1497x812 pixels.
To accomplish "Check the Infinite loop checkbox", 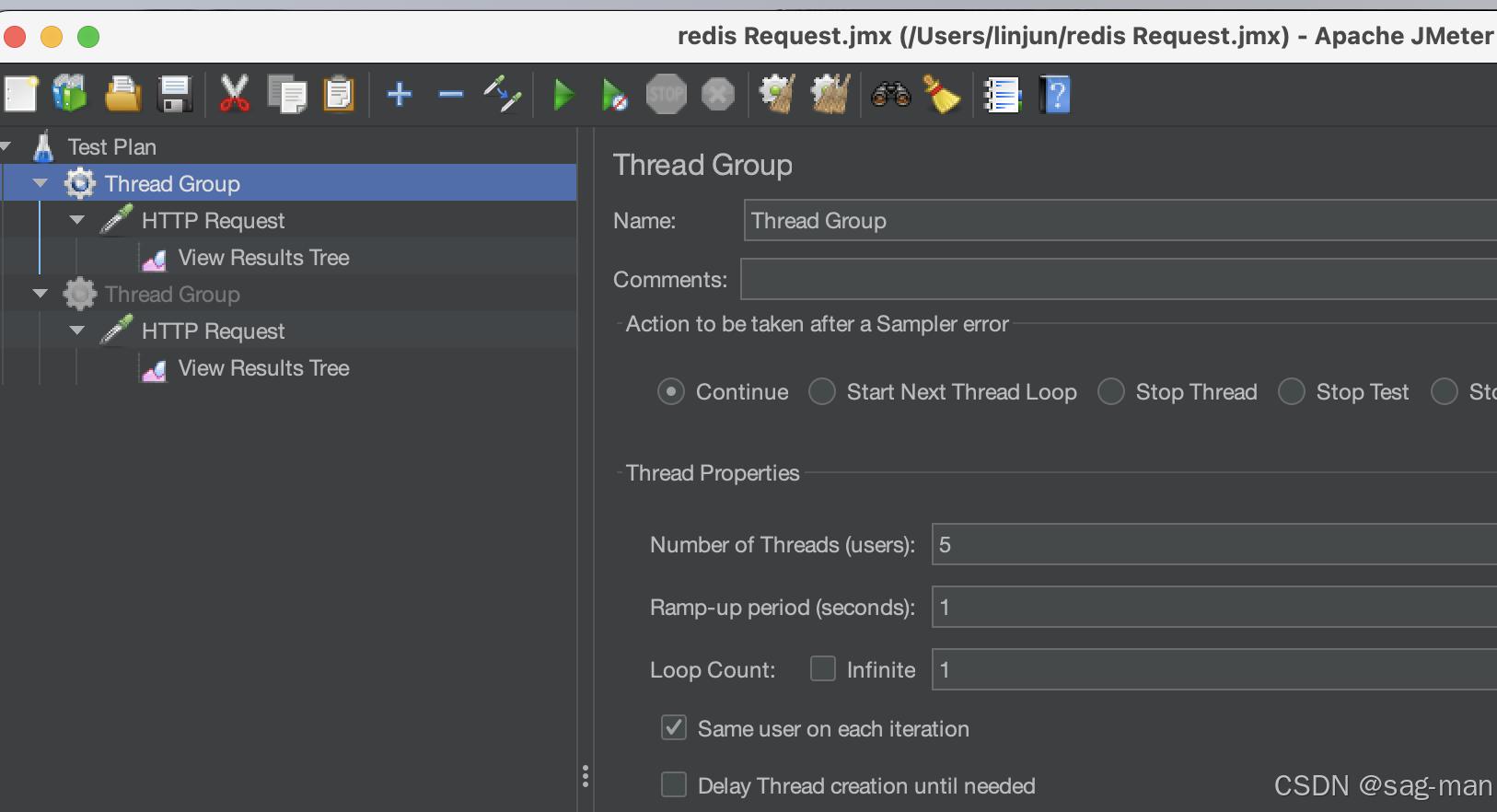I will (x=823, y=668).
